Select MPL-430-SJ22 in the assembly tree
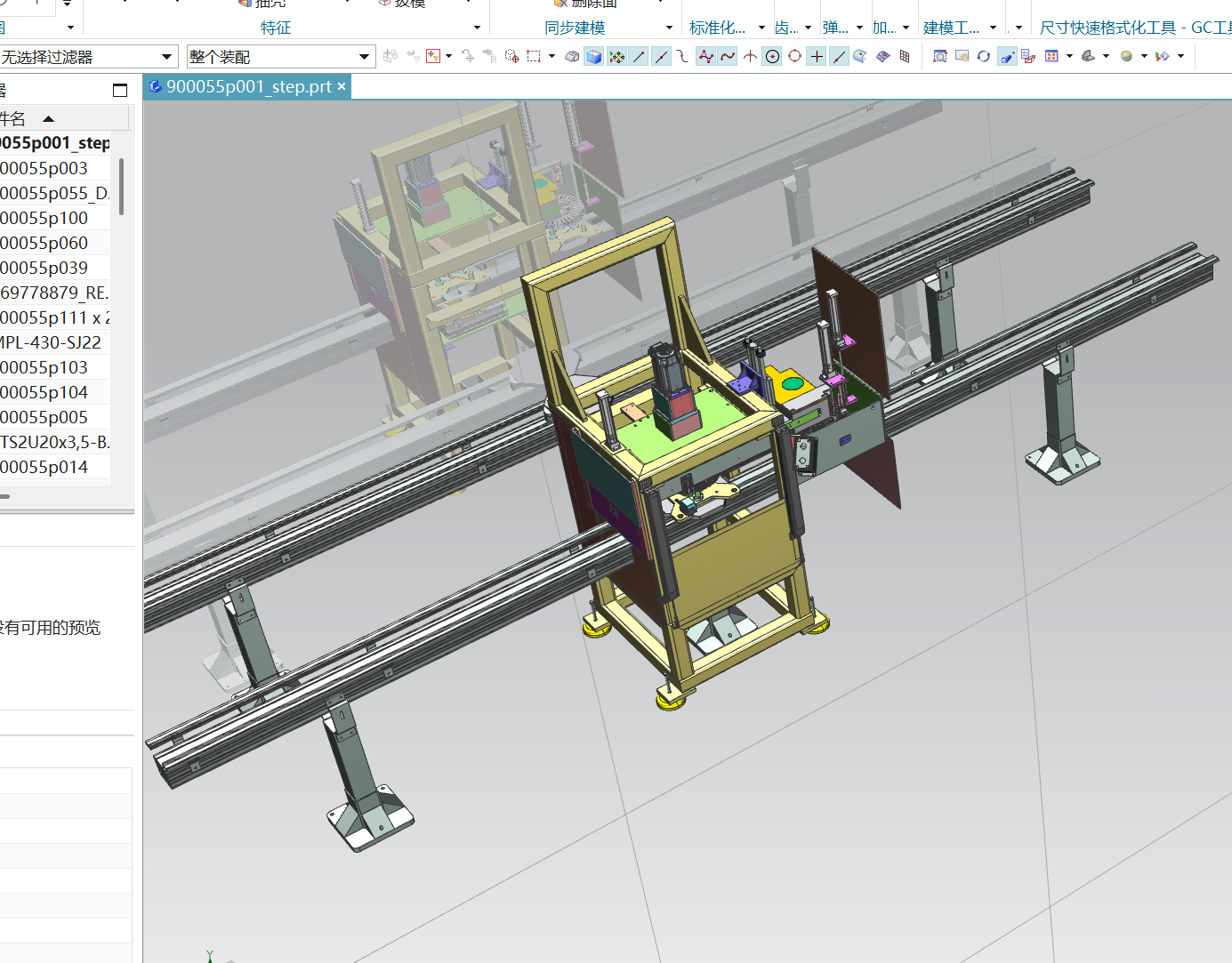The width and height of the screenshot is (1232, 963). (x=51, y=342)
